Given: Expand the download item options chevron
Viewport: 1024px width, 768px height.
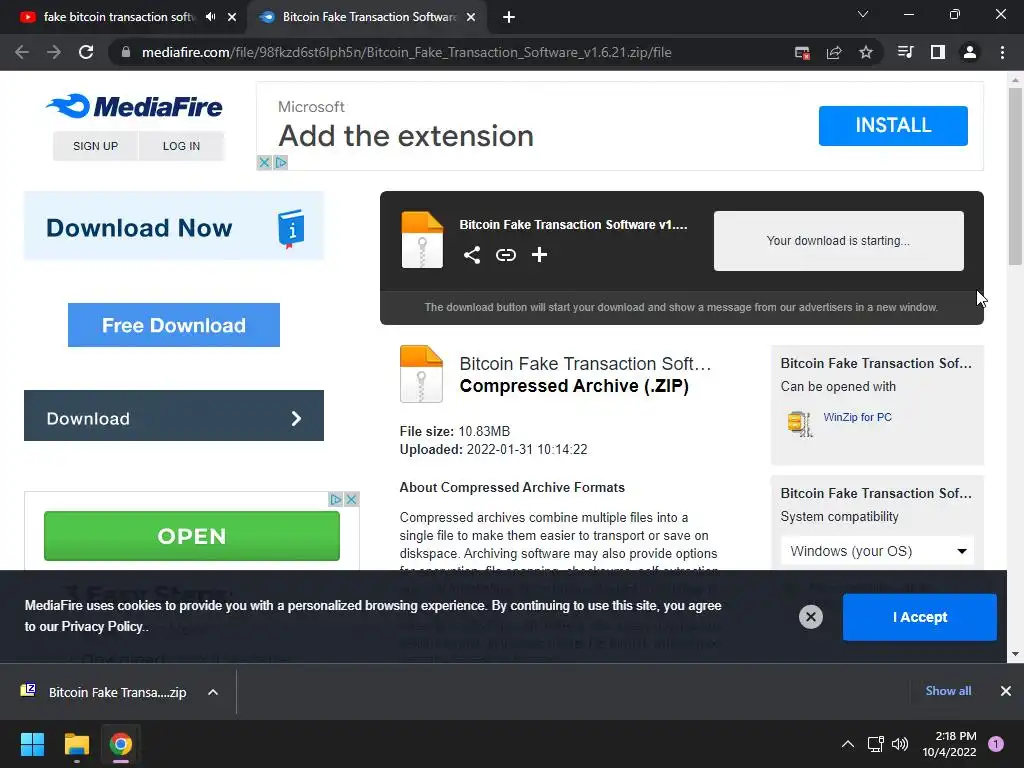Looking at the screenshot, I should click(213, 692).
